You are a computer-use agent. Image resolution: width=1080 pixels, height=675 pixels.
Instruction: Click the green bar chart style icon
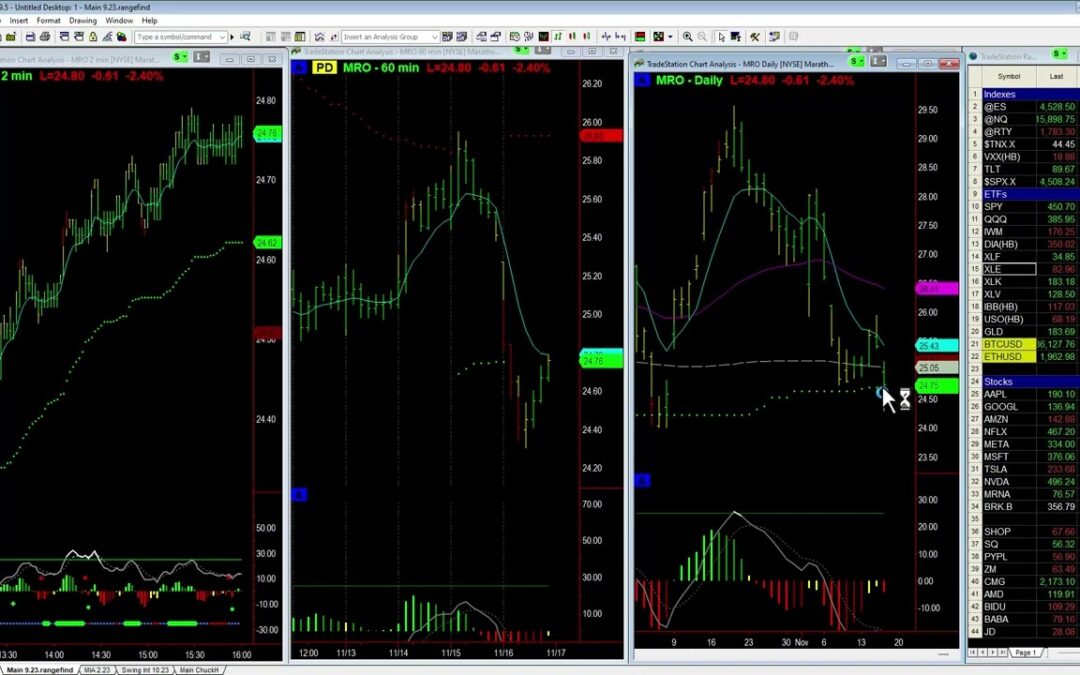coord(558,37)
